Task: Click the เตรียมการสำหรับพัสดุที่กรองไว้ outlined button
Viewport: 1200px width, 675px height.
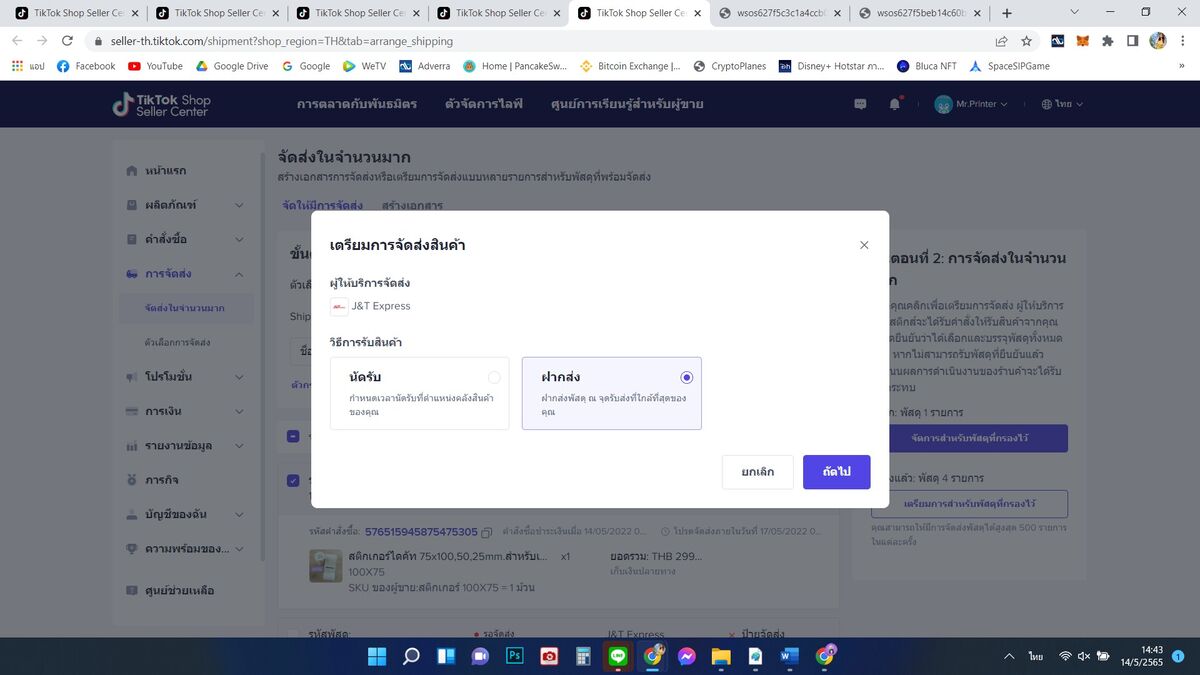Action: pyautogui.click(x=968, y=503)
